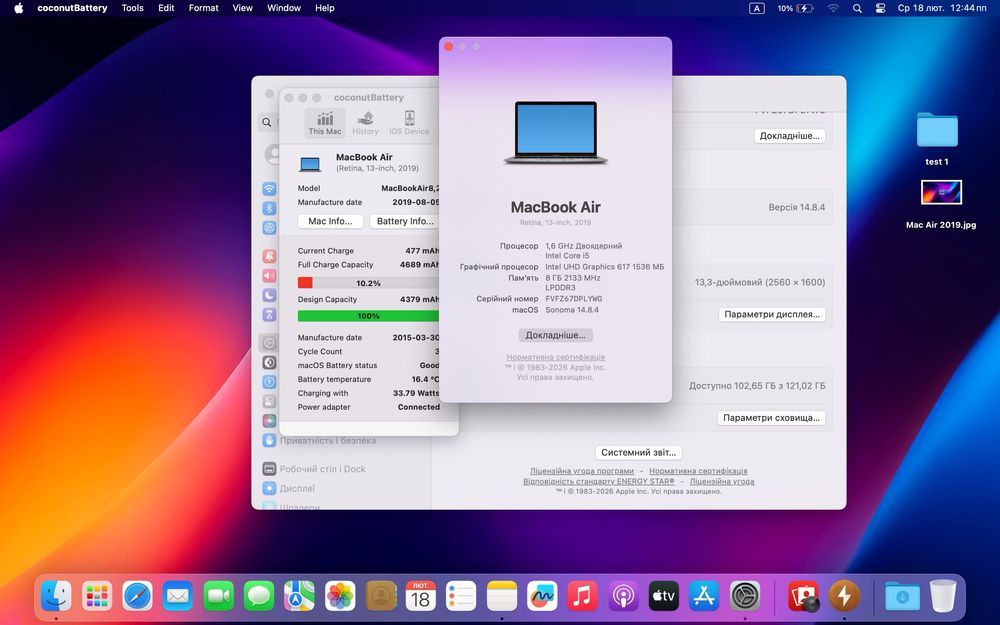Open the Sound speaker icon in Settings sidebar

coord(270,276)
